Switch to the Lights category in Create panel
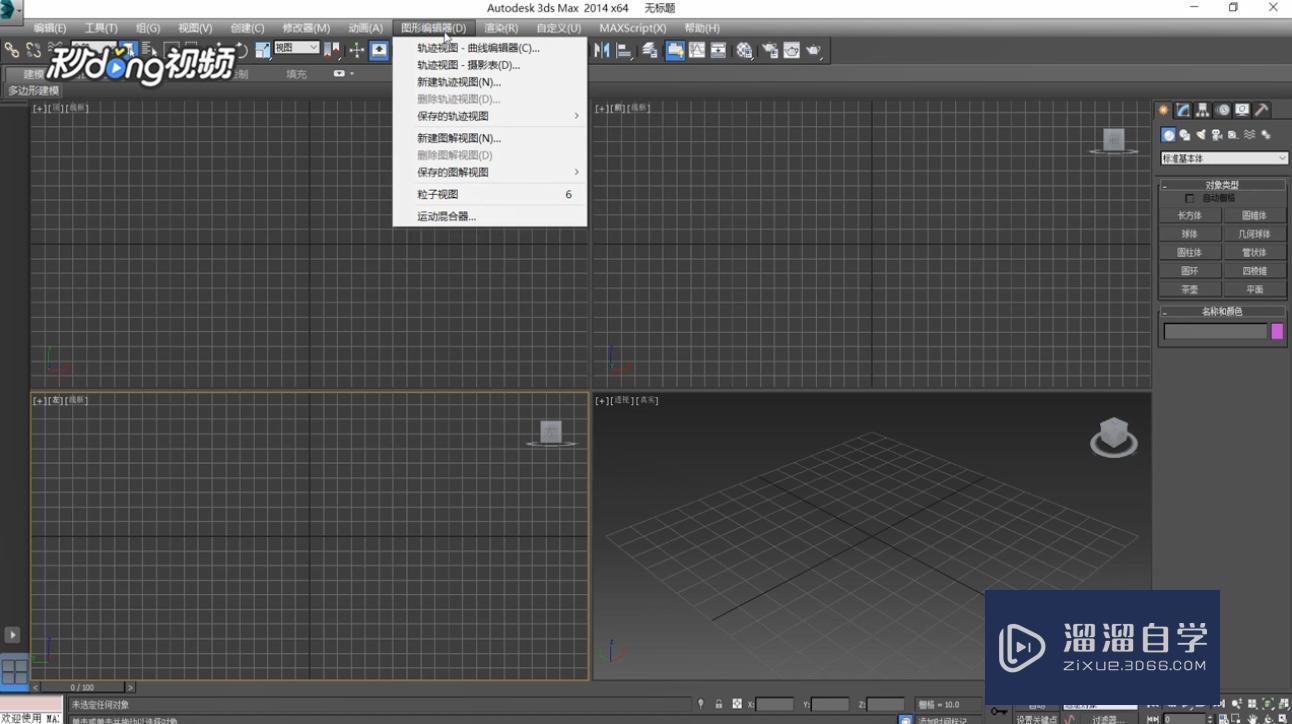The width and height of the screenshot is (1292, 724). click(x=1199, y=134)
